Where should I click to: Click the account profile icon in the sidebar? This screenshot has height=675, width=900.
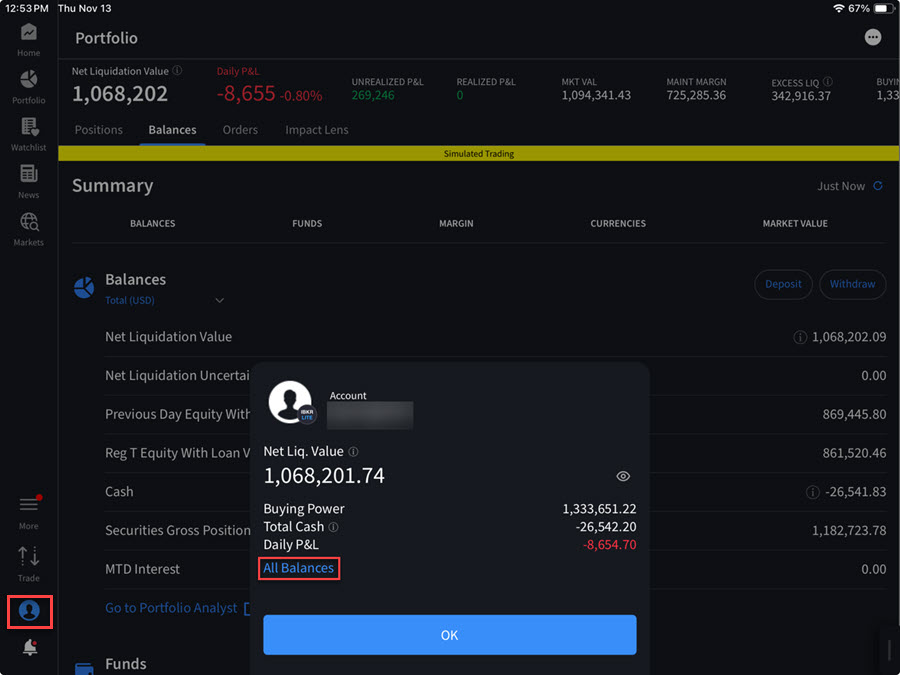click(x=29, y=611)
